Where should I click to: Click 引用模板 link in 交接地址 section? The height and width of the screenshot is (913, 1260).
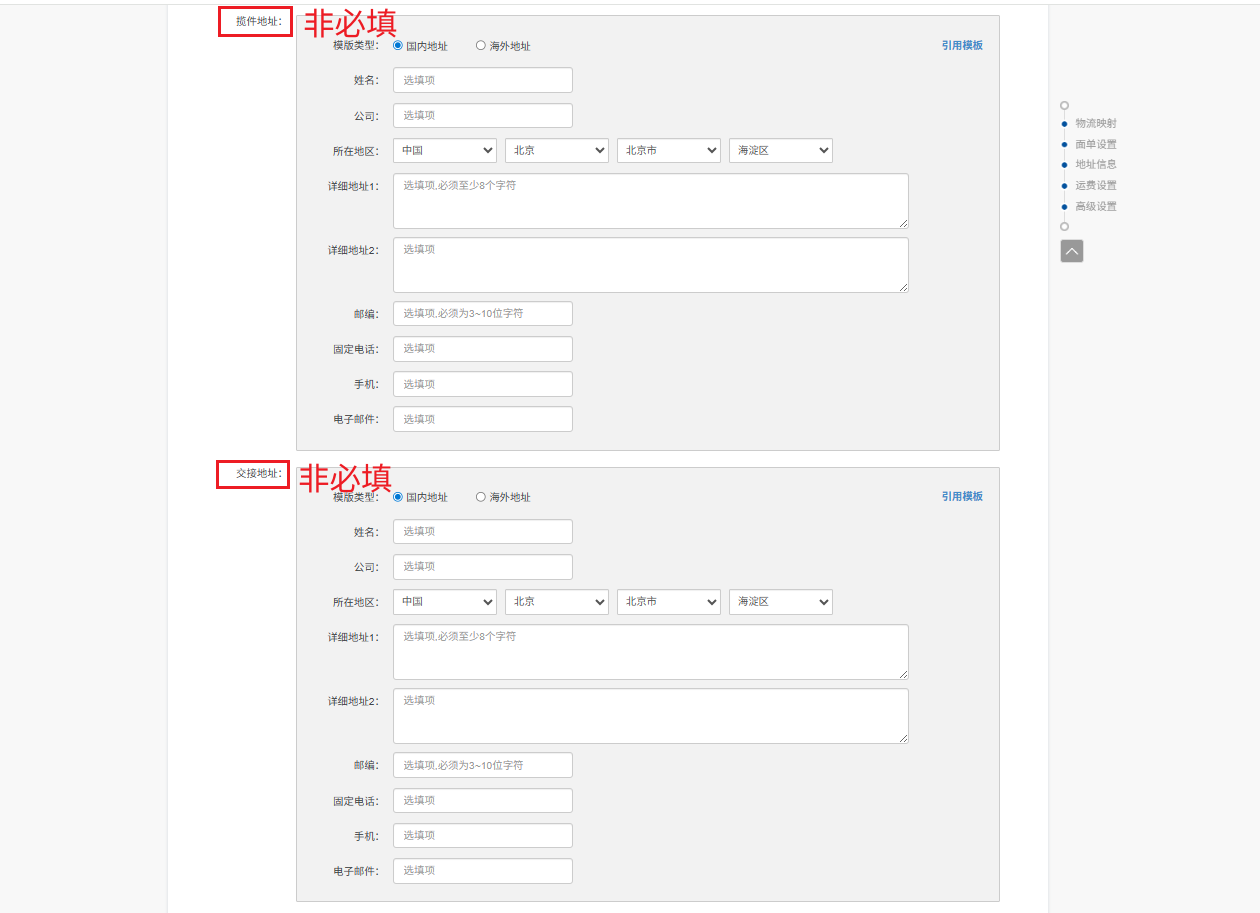pos(962,496)
